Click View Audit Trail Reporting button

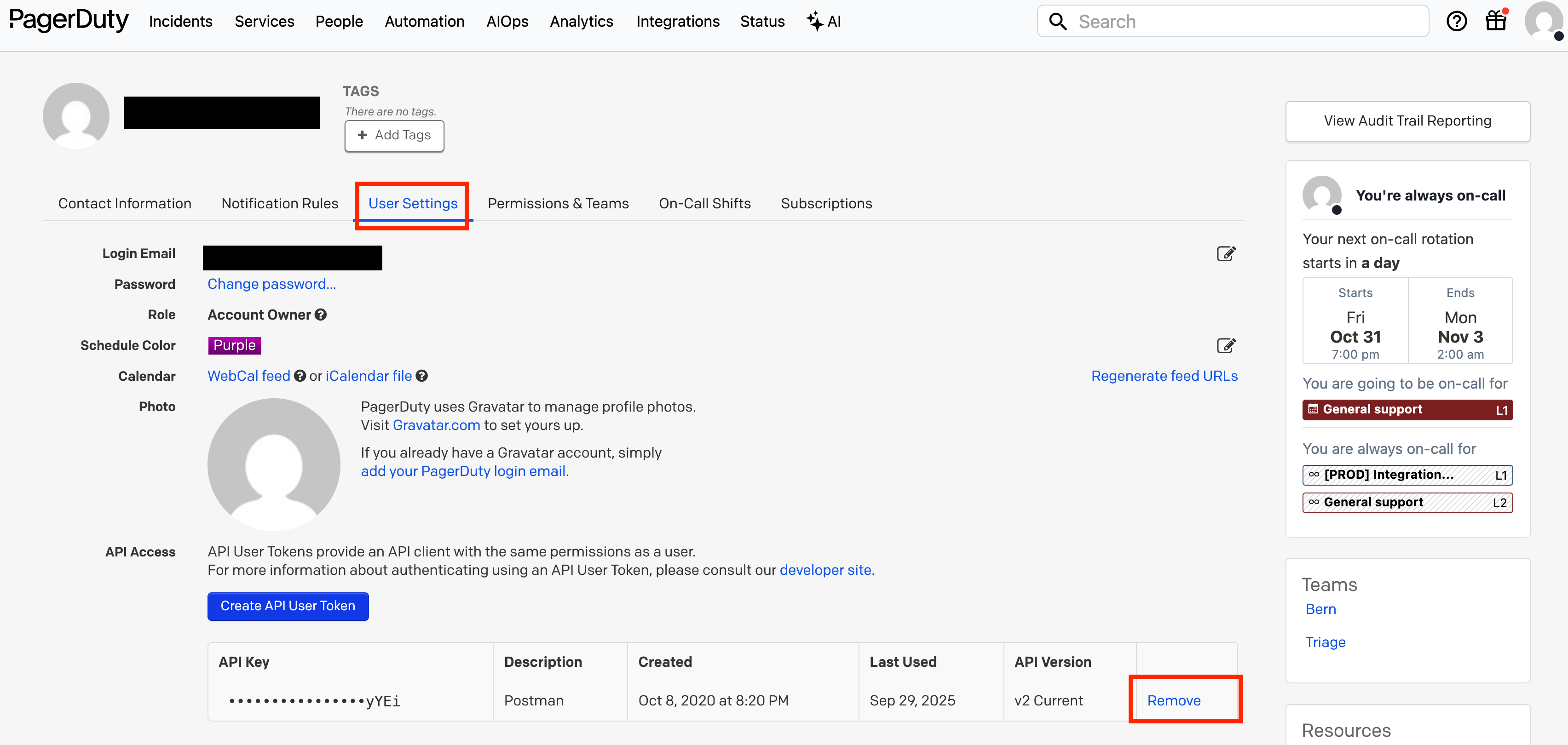coord(1407,121)
